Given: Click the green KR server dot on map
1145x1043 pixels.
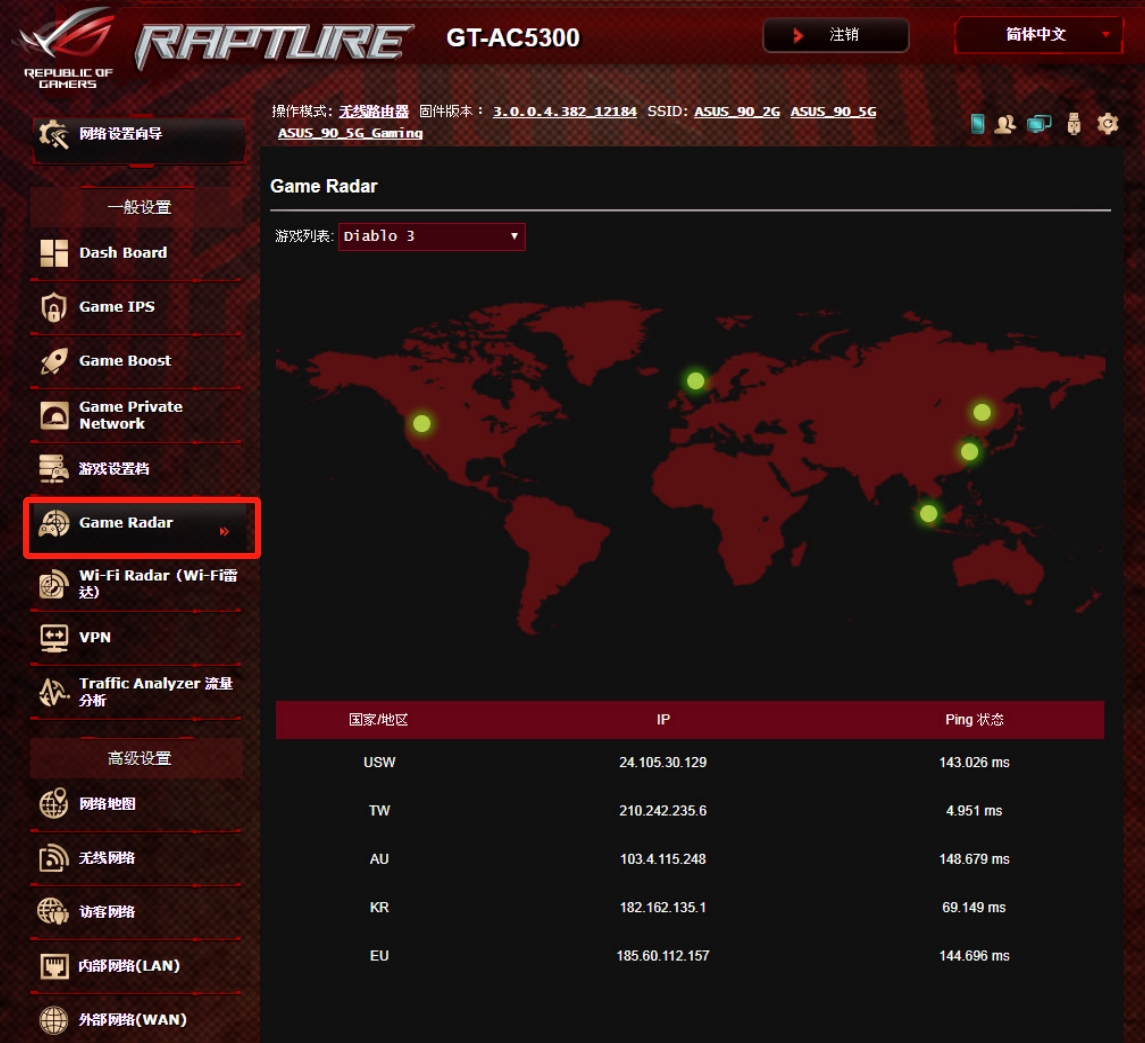Looking at the screenshot, I should (x=982, y=413).
